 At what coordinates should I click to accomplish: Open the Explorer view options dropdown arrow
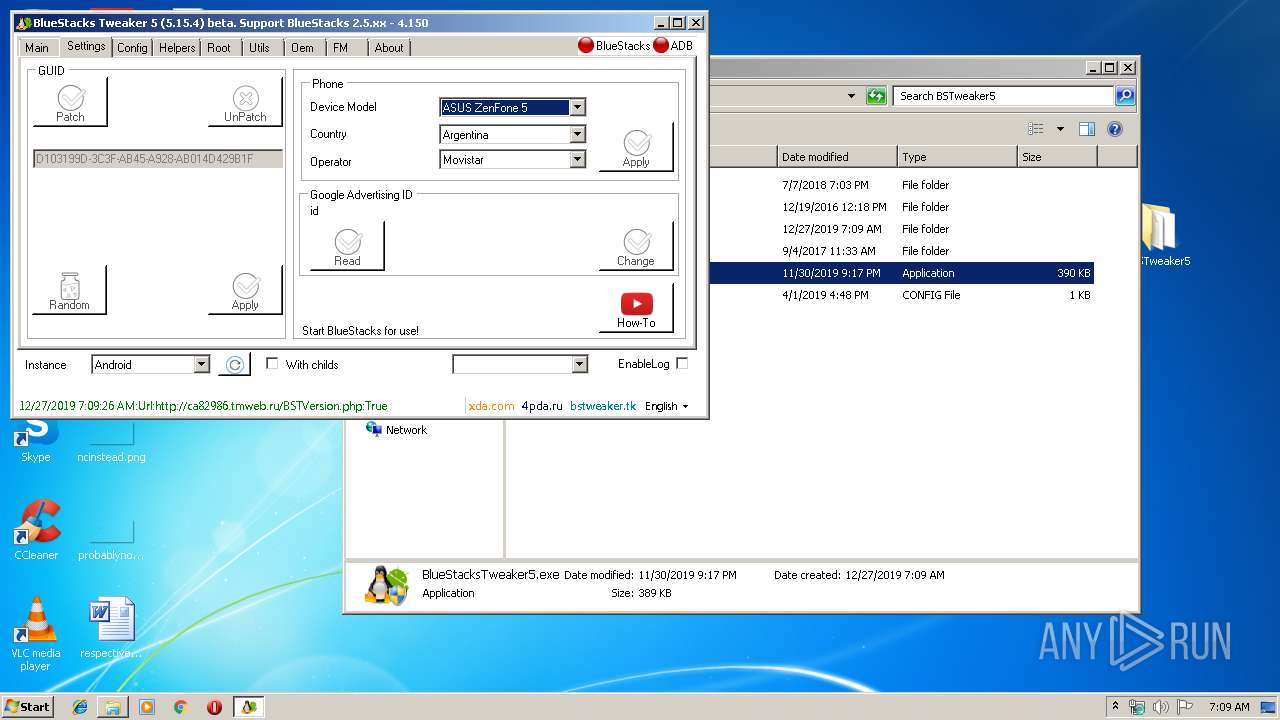click(1060, 129)
